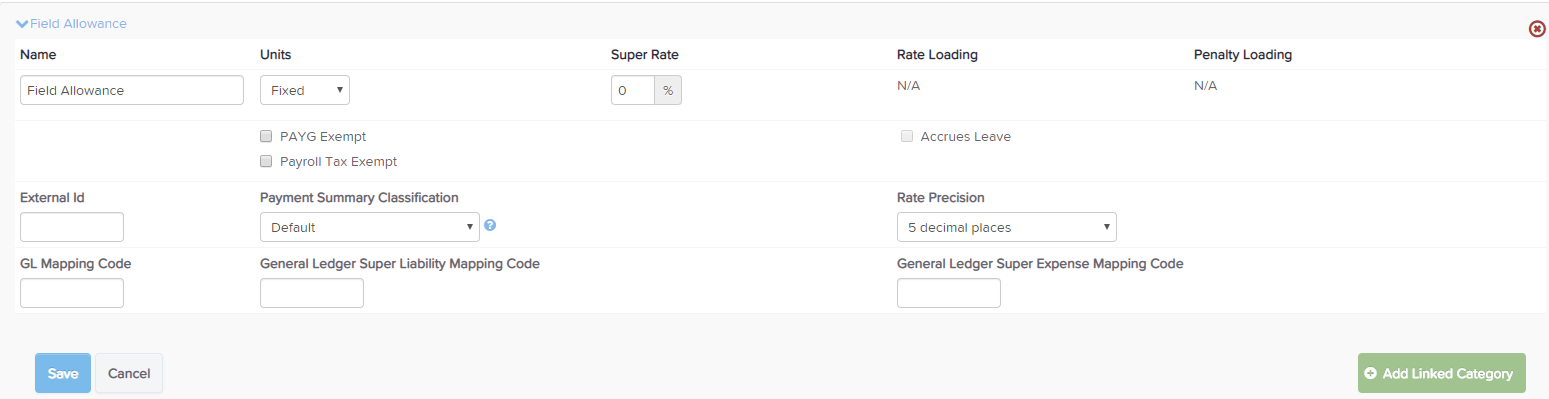Select the General Ledger Super Expense Mapping Code field
This screenshot has width=1549, height=399.
tap(949, 293)
